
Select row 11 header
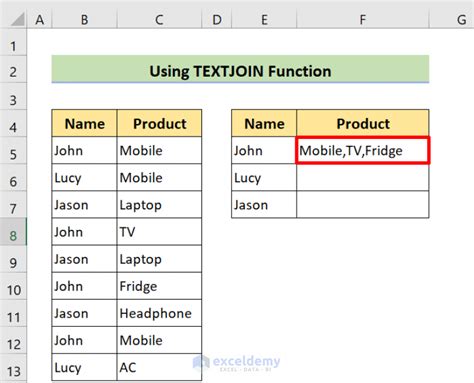[x=13, y=313]
